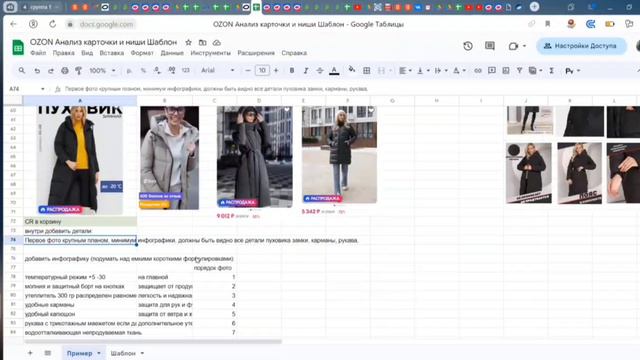Viewport: 640px width, 360px height.
Task: Open the Правка menu
Action: point(63,53)
